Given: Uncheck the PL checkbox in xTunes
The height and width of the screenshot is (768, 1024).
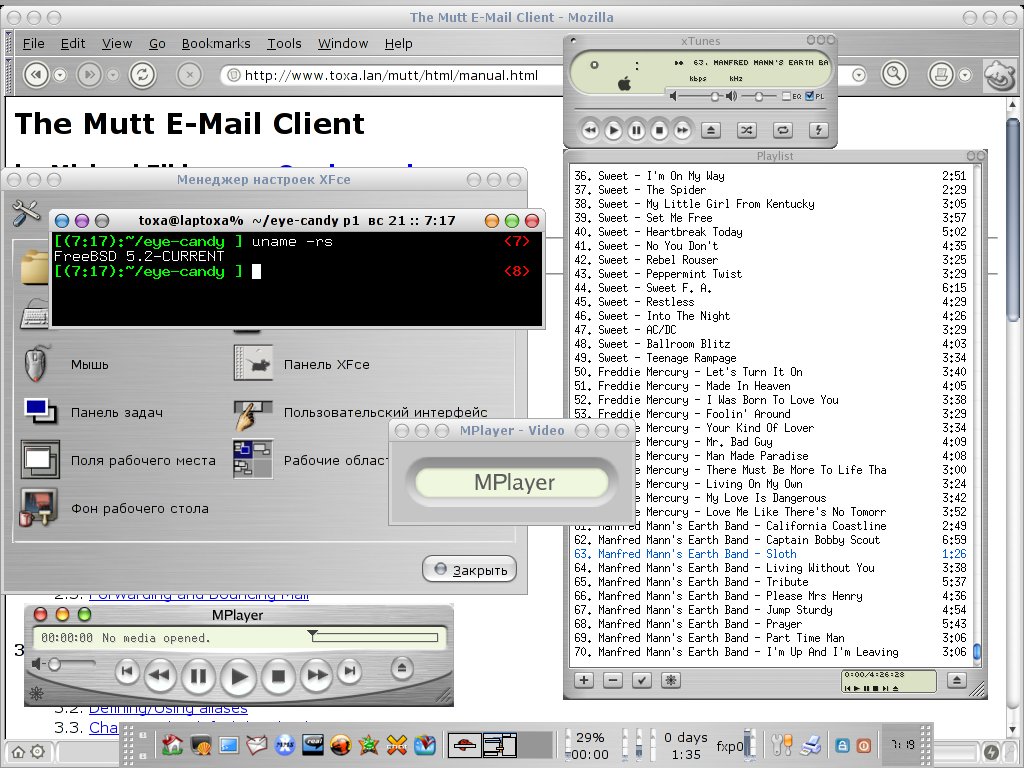Looking at the screenshot, I should (809, 96).
